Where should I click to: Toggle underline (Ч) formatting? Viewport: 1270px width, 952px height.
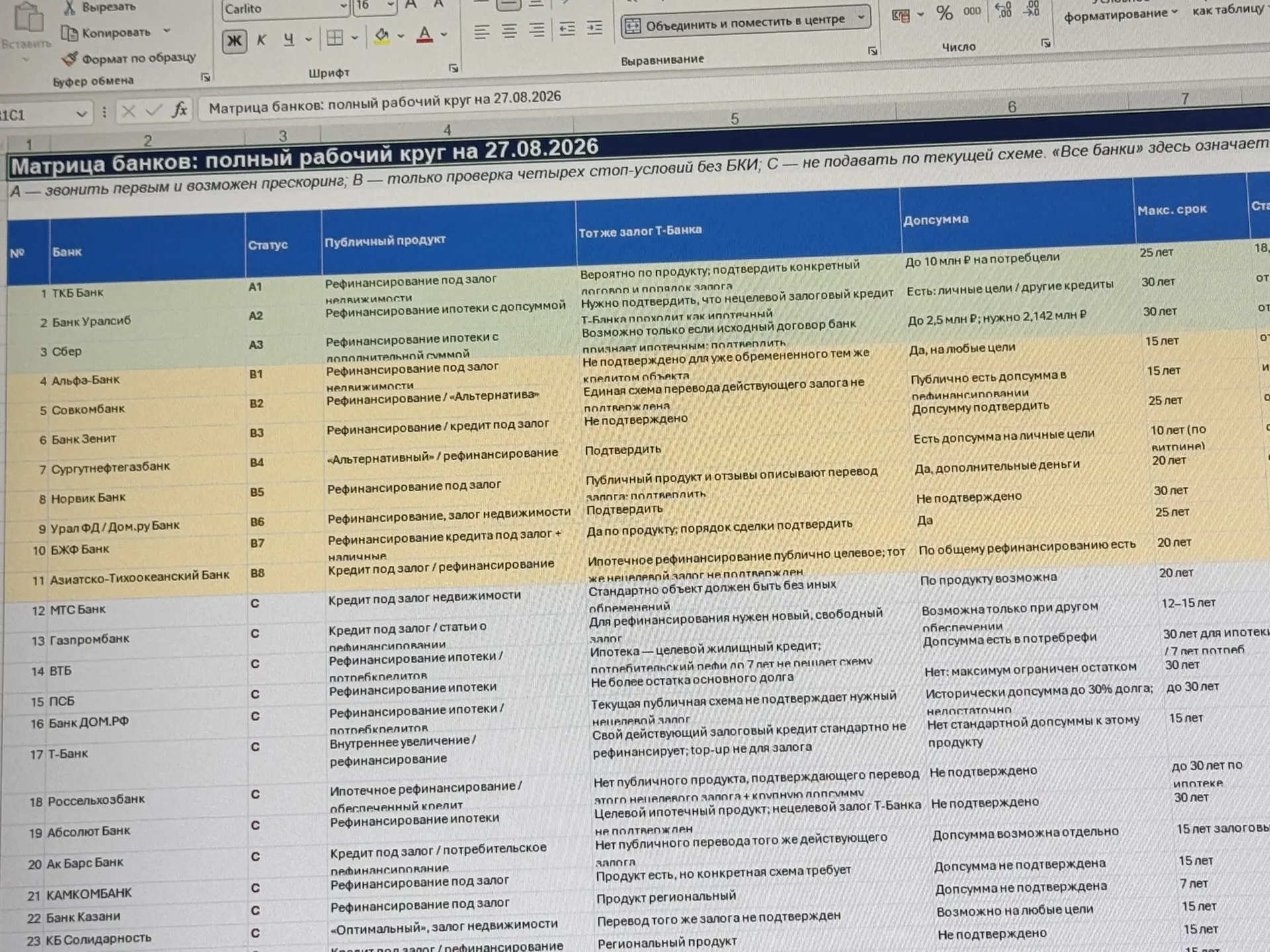click(x=289, y=39)
